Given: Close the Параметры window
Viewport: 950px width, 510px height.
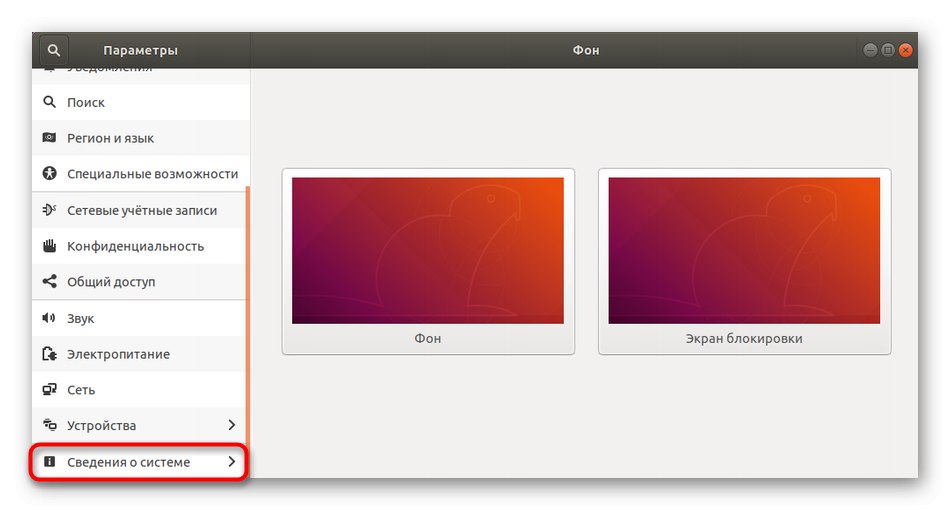Looking at the screenshot, I should click(x=905, y=50).
